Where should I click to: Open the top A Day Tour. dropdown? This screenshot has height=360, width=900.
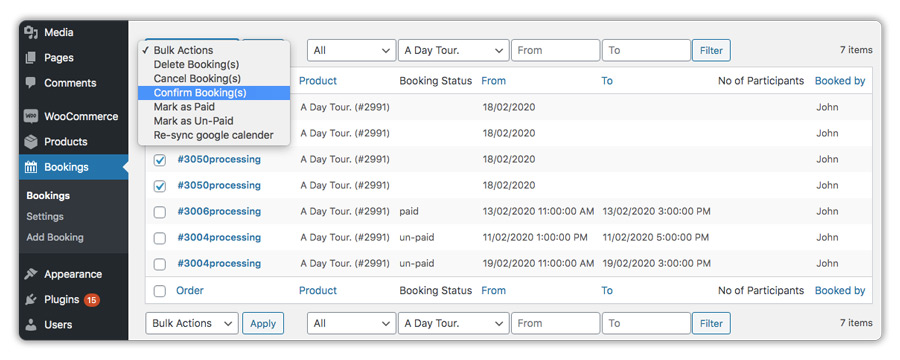pos(453,51)
